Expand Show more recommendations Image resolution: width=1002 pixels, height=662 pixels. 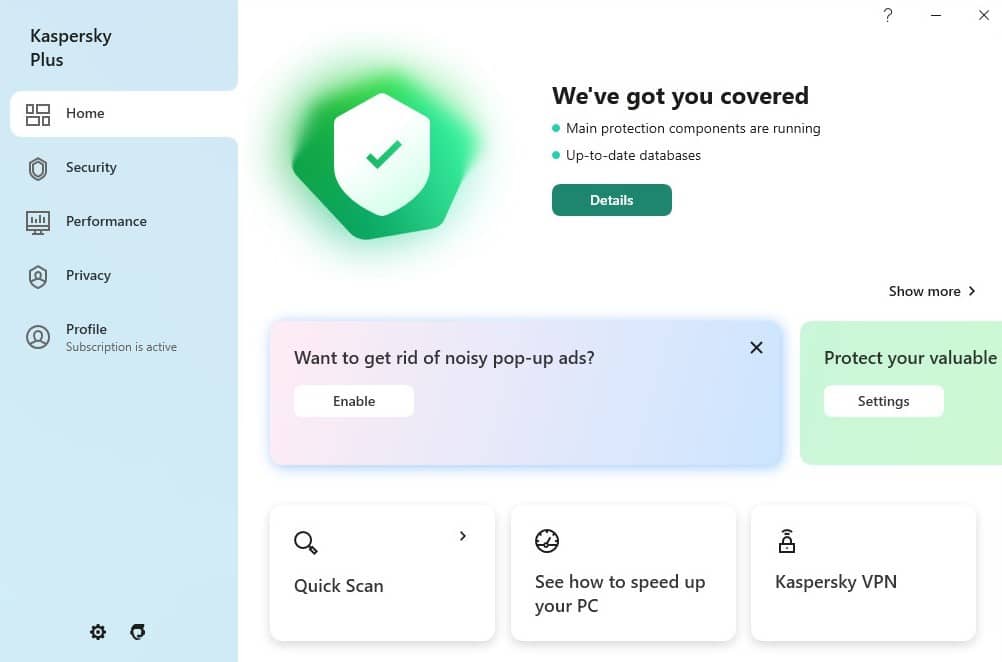tap(931, 291)
